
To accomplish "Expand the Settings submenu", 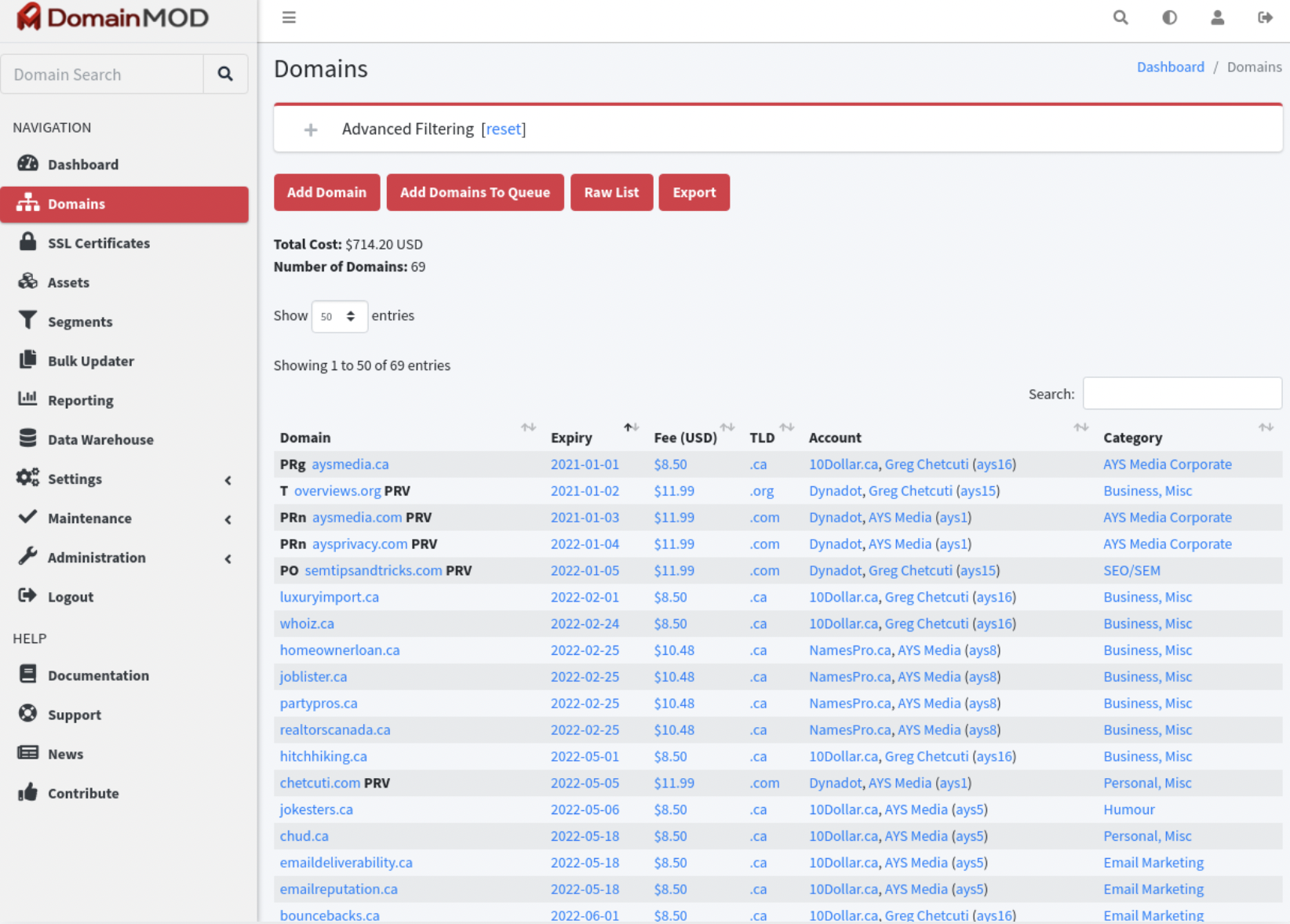I will (75, 478).
